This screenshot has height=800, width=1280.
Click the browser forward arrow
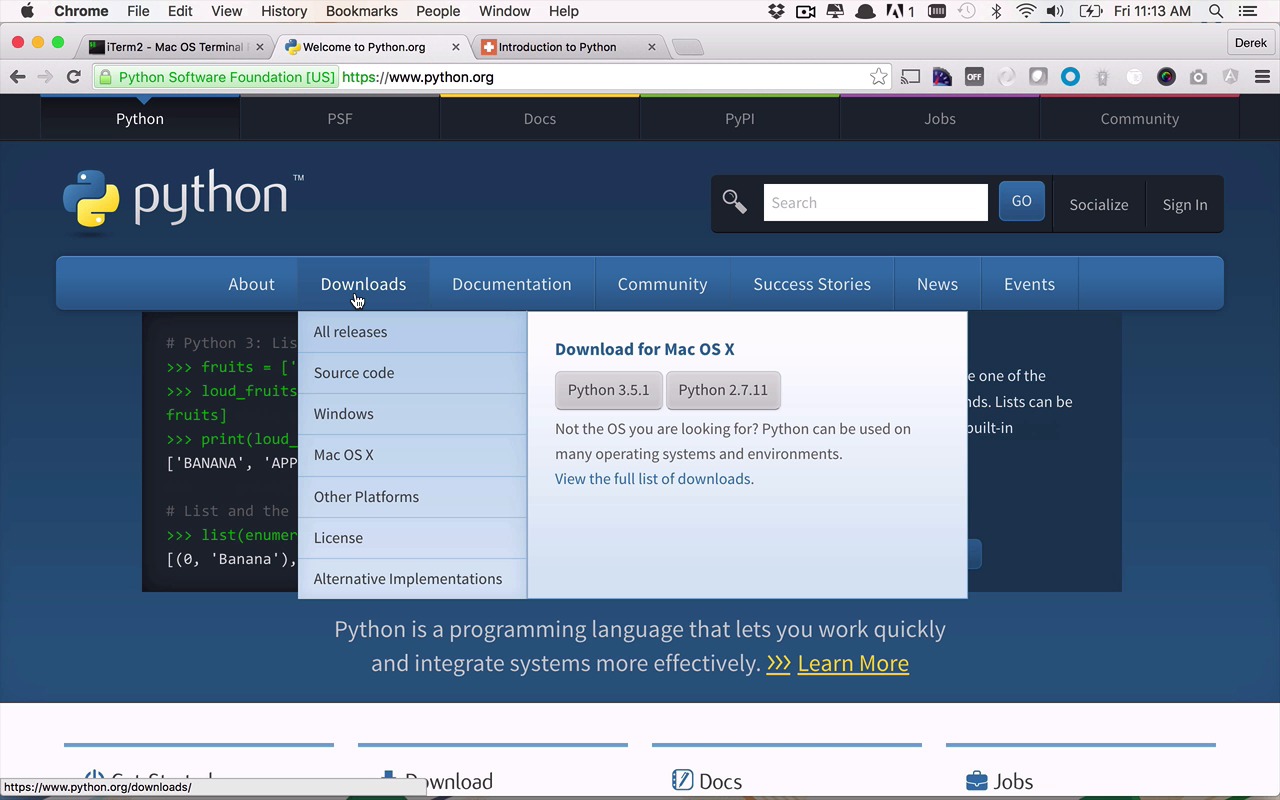point(45,77)
